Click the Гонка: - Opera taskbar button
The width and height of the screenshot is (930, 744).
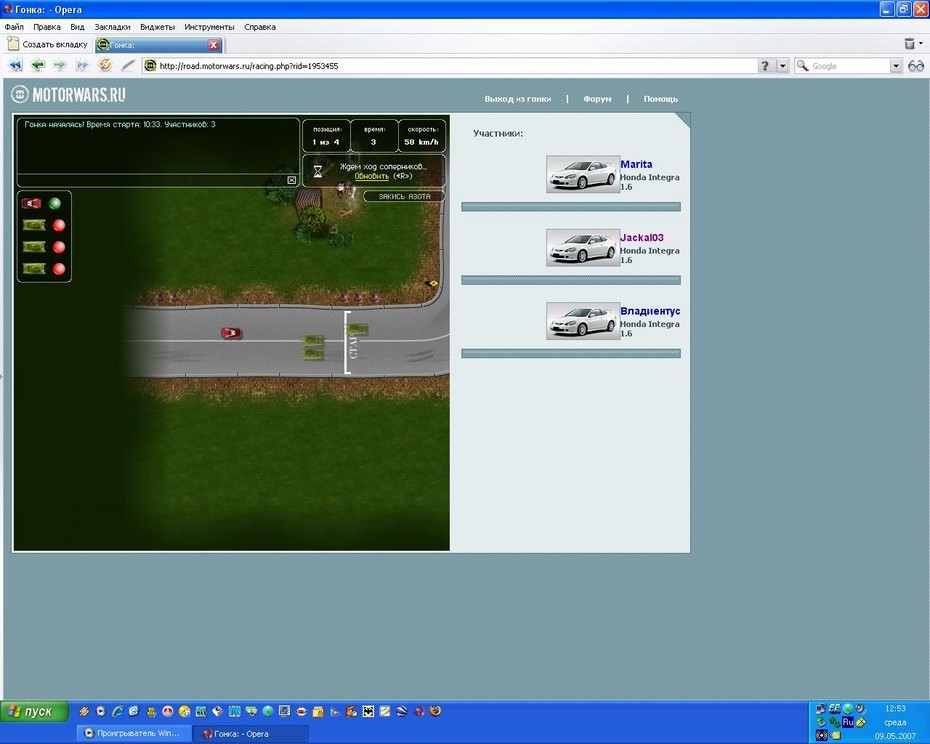pos(251,733)
